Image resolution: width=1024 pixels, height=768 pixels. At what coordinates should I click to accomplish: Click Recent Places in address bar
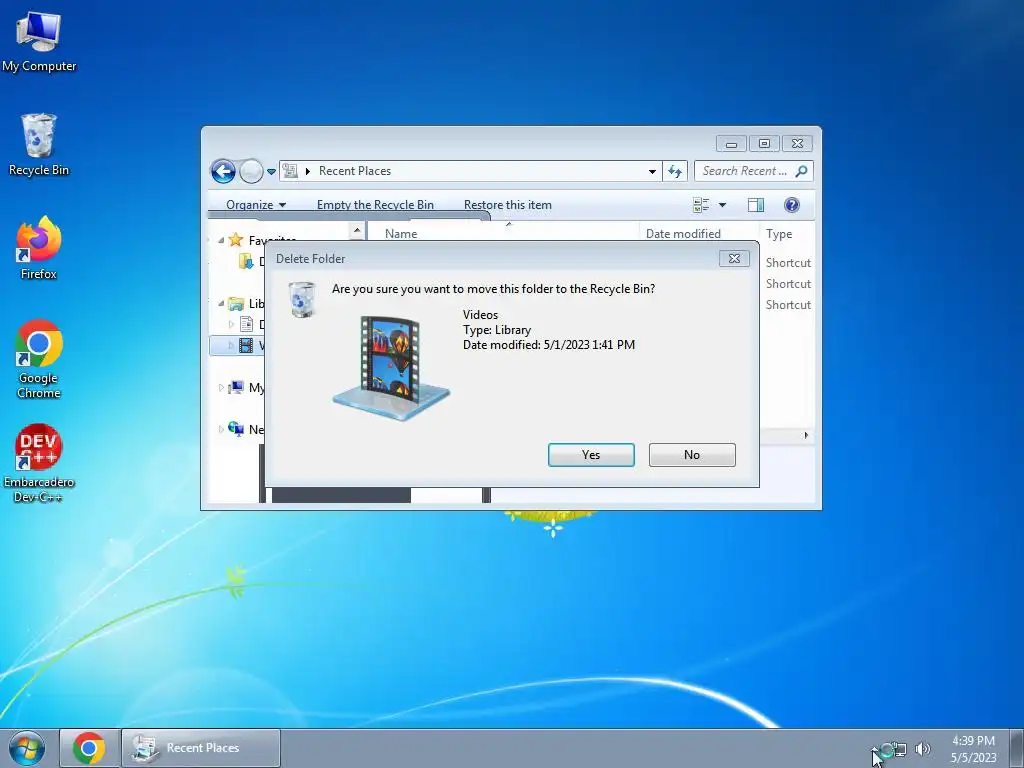click(x=355, y=171)
